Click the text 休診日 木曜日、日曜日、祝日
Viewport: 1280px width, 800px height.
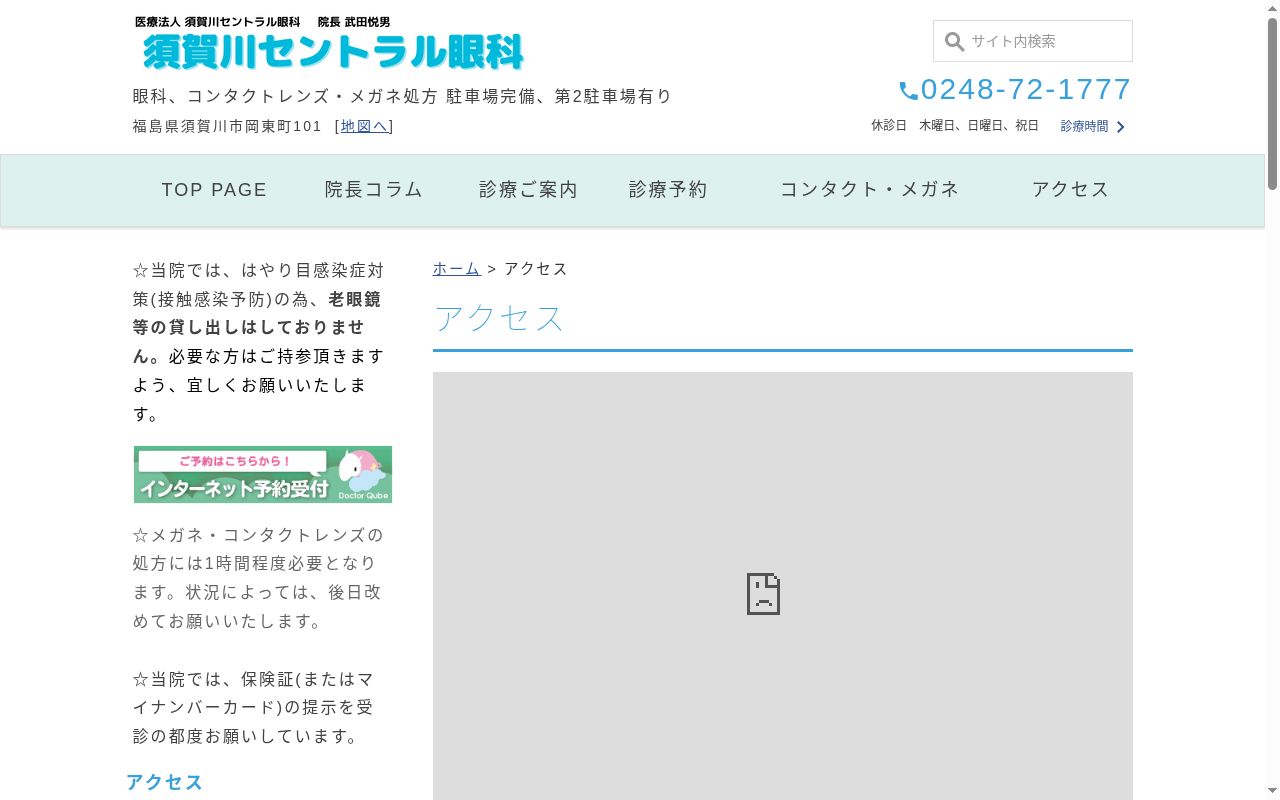click(955, 126)
